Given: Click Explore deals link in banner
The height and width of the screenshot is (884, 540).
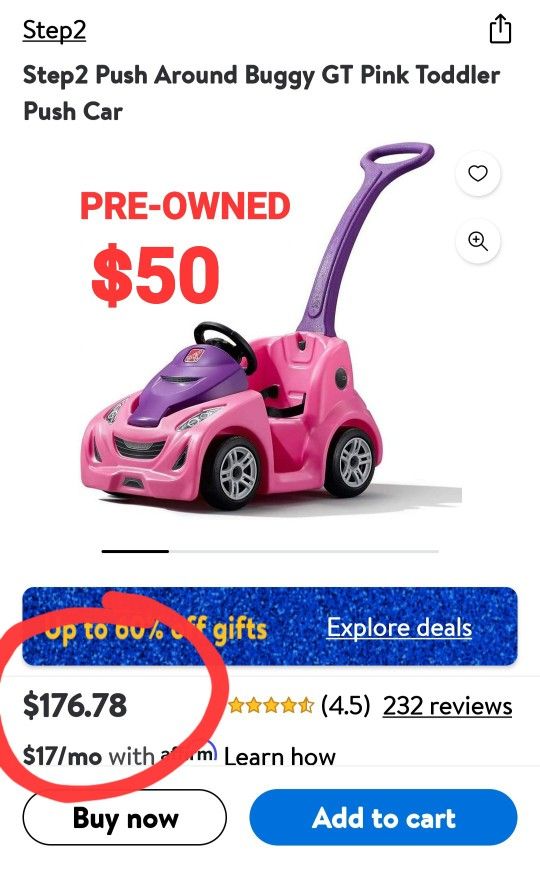Looking at the screenshot, I should [x=399, y=627].
